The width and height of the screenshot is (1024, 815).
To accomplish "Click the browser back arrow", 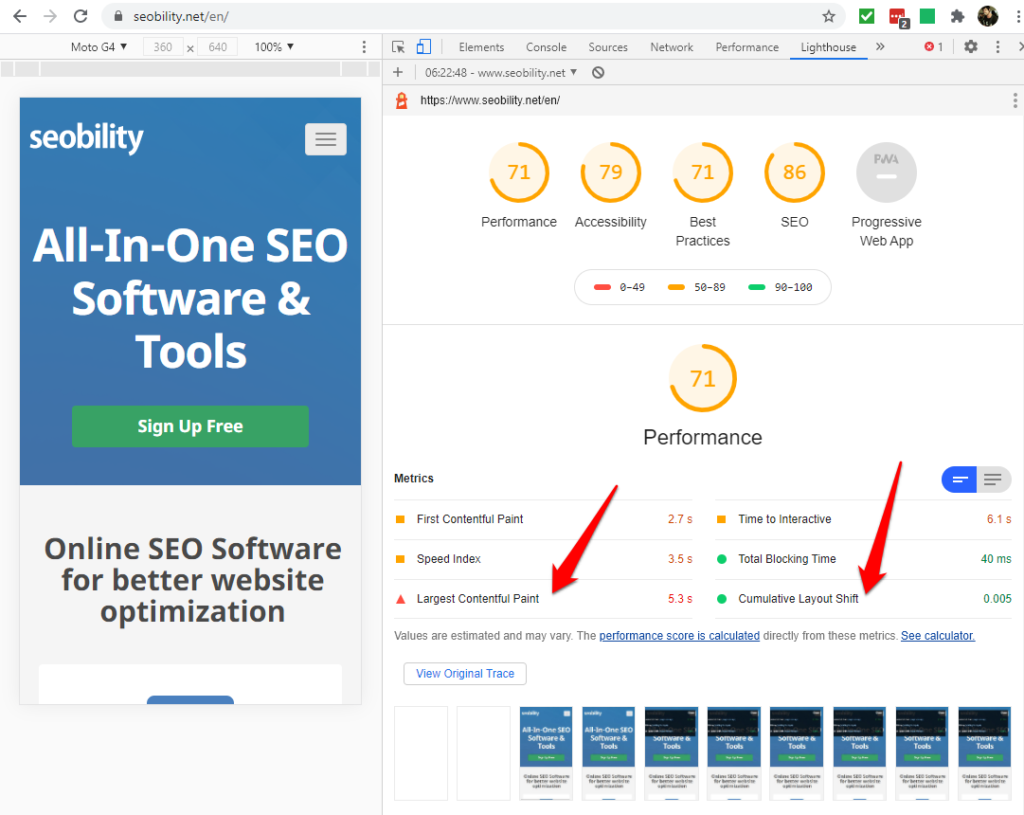I will click(20, 16).
